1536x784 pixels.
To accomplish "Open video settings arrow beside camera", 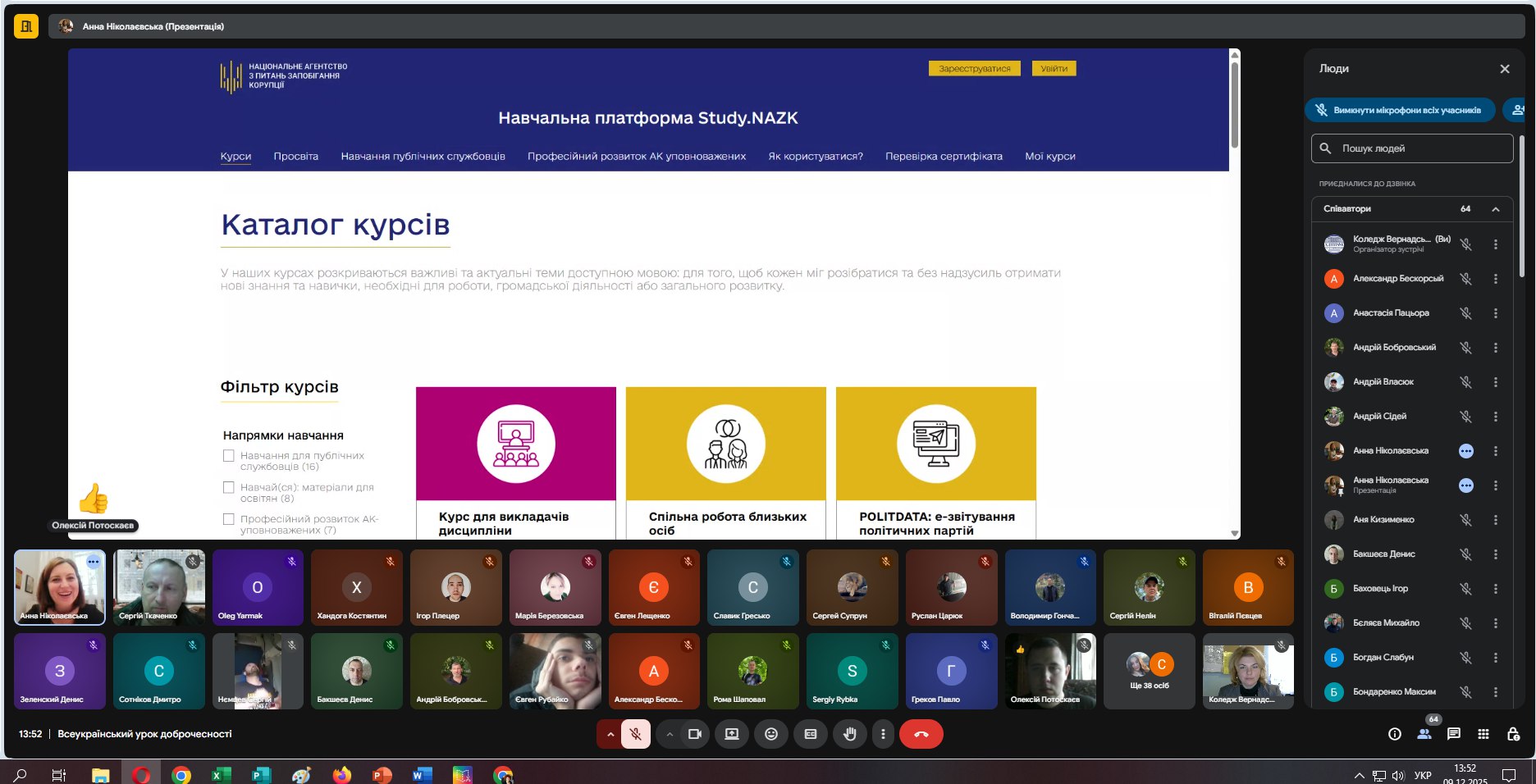I will coord(670,734).
